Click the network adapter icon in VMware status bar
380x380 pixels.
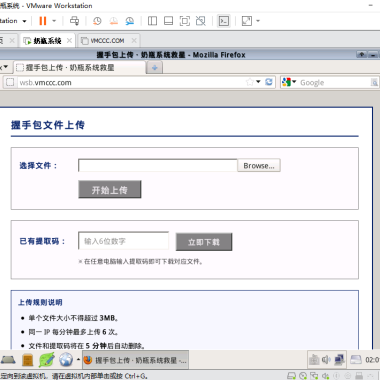314,376
